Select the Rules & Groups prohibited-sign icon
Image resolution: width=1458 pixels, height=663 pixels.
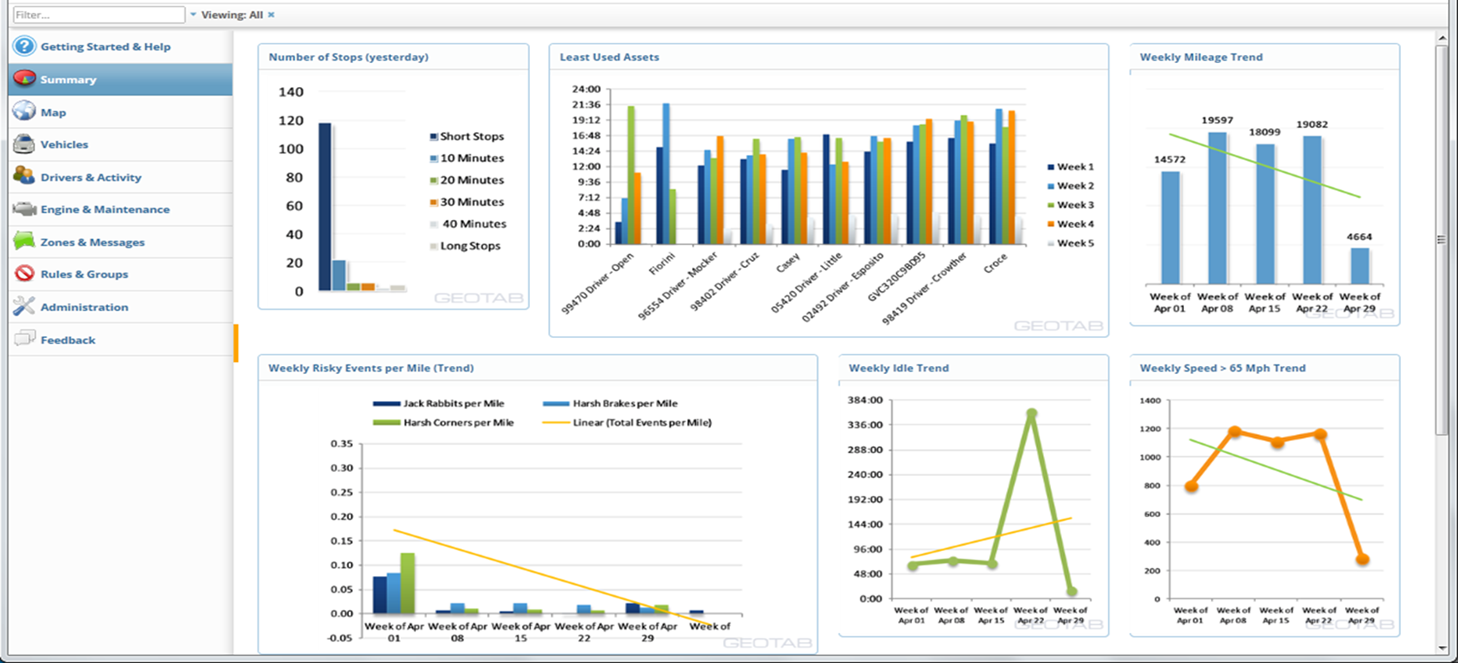24,274
